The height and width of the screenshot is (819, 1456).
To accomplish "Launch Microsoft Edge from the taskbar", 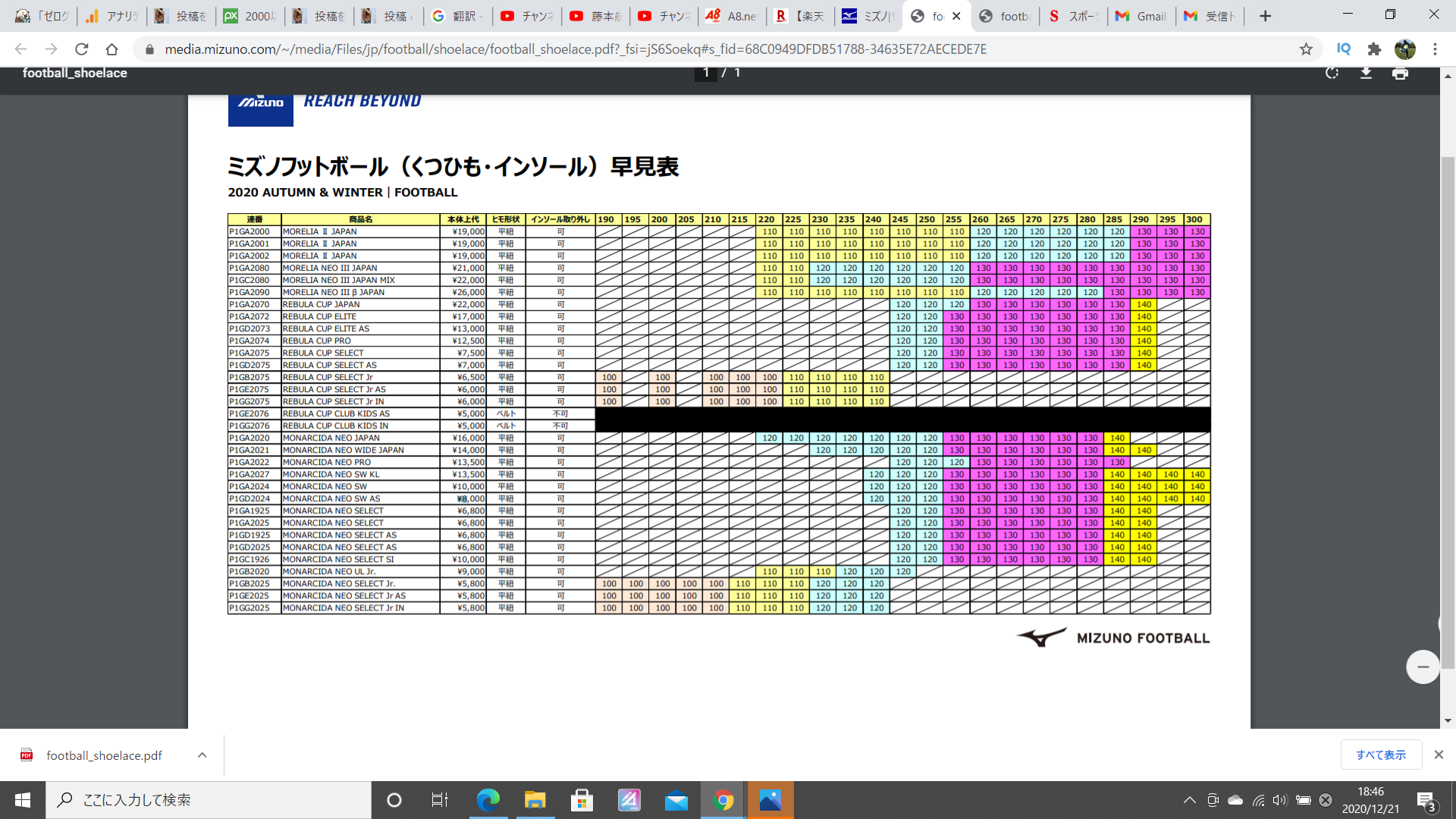I will point(488,800).
